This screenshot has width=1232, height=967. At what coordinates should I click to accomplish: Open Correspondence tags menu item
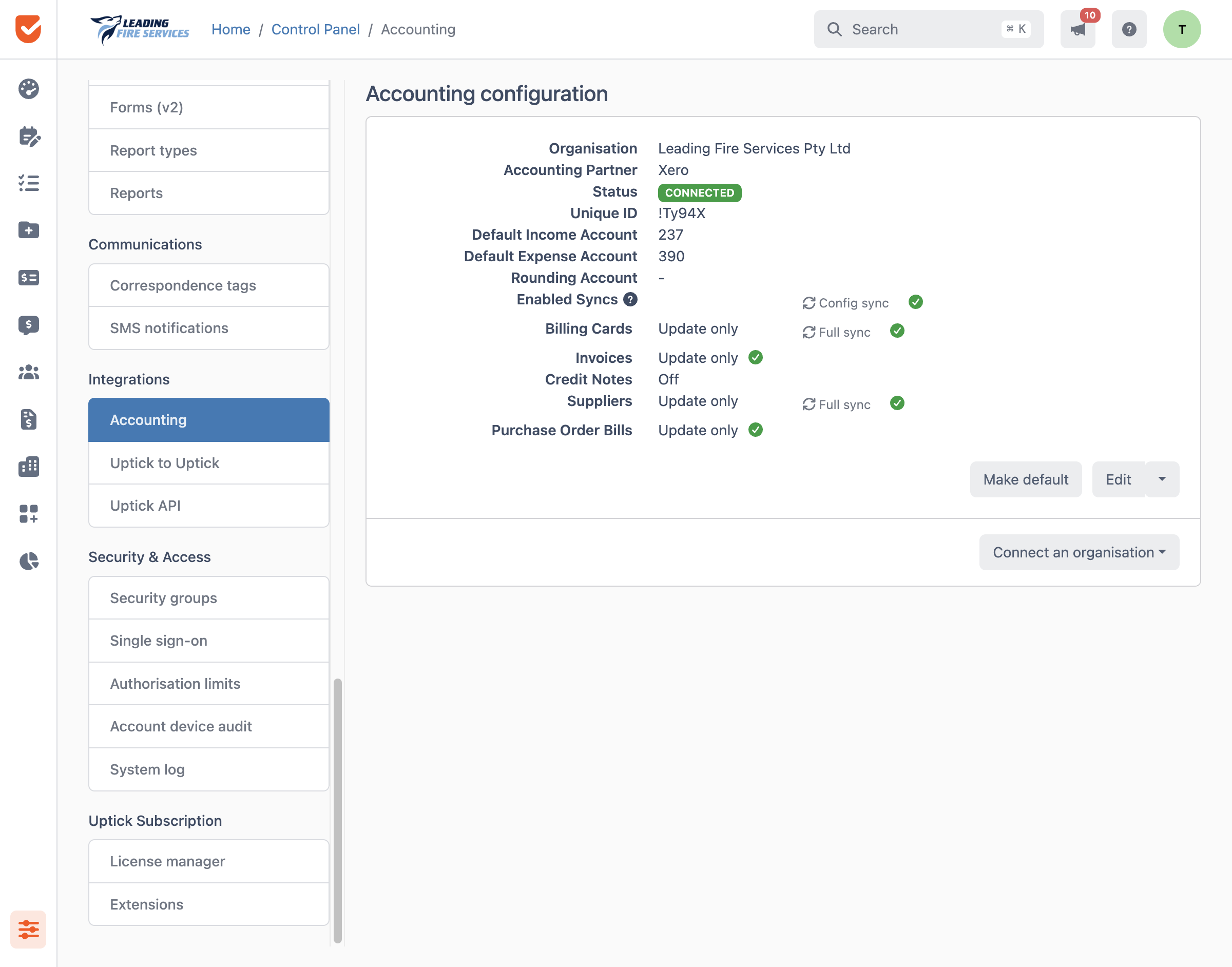point(209,285)
